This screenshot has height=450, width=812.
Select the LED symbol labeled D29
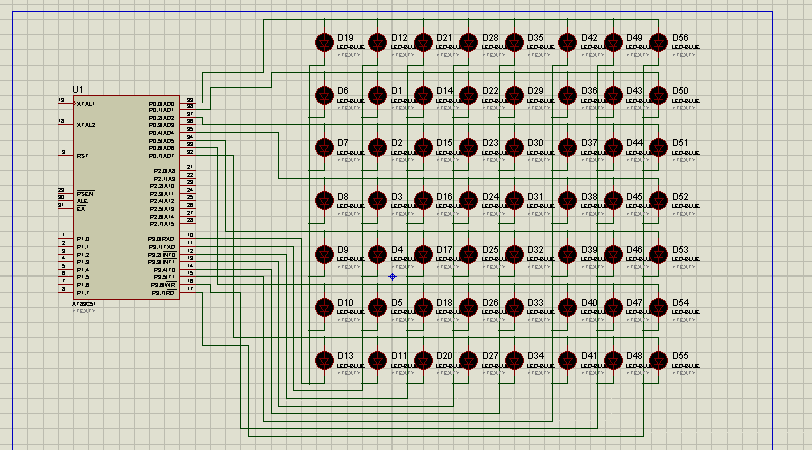(x=514, y=96)
